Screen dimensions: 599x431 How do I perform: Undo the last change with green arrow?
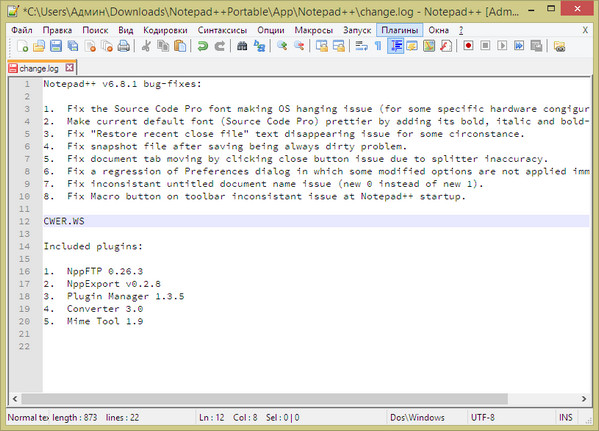pyautogui.click(x=202, y=46)
